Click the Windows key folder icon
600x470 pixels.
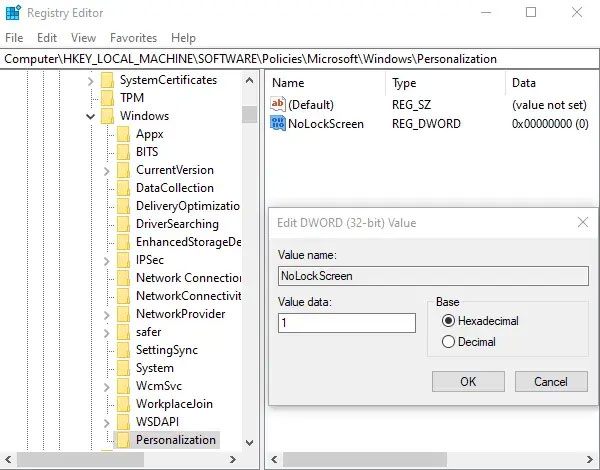click(x=108, y=116)
